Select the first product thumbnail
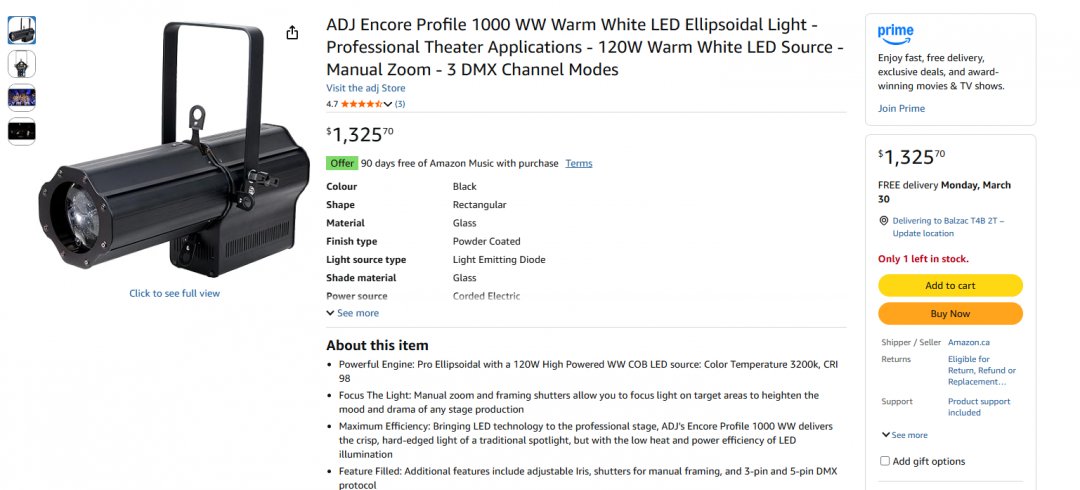The width and height of the screenshot is (1080, 490). click(22, 30)
